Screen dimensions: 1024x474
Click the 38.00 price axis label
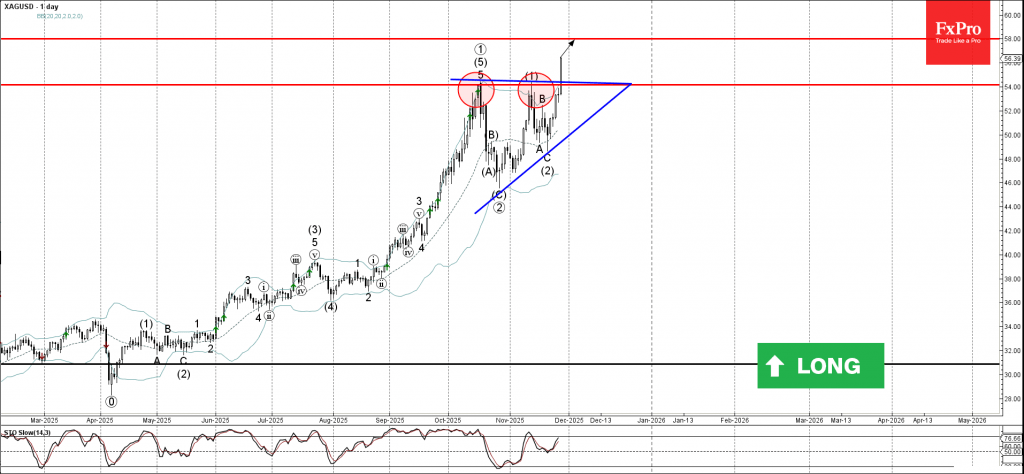click(x=1012, y=279)
